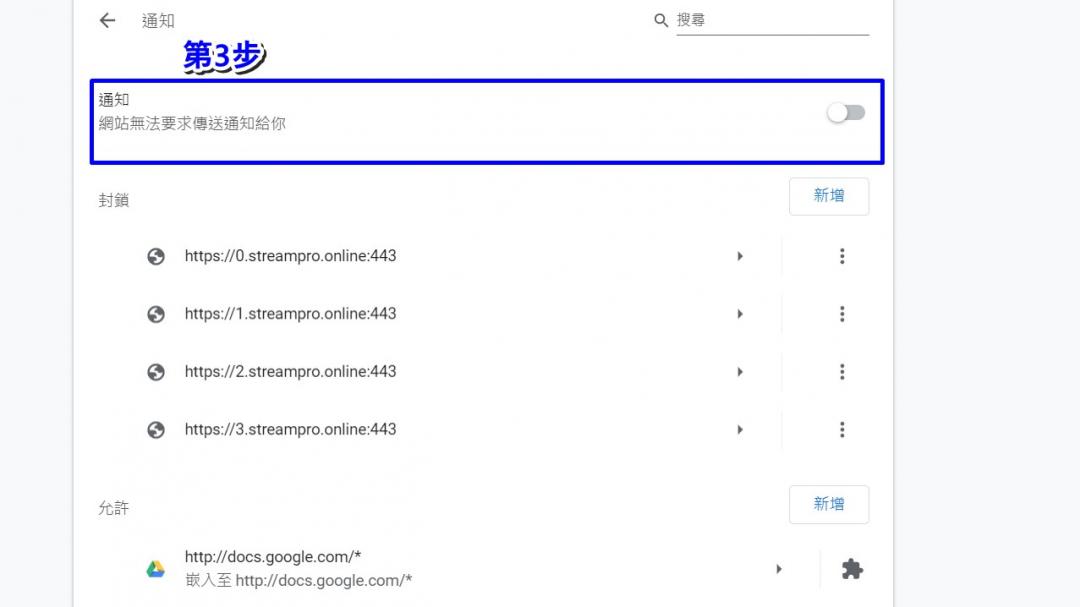
Task: Click globe icon next to 0.streampro.online
Action: (x=156, y=257)
